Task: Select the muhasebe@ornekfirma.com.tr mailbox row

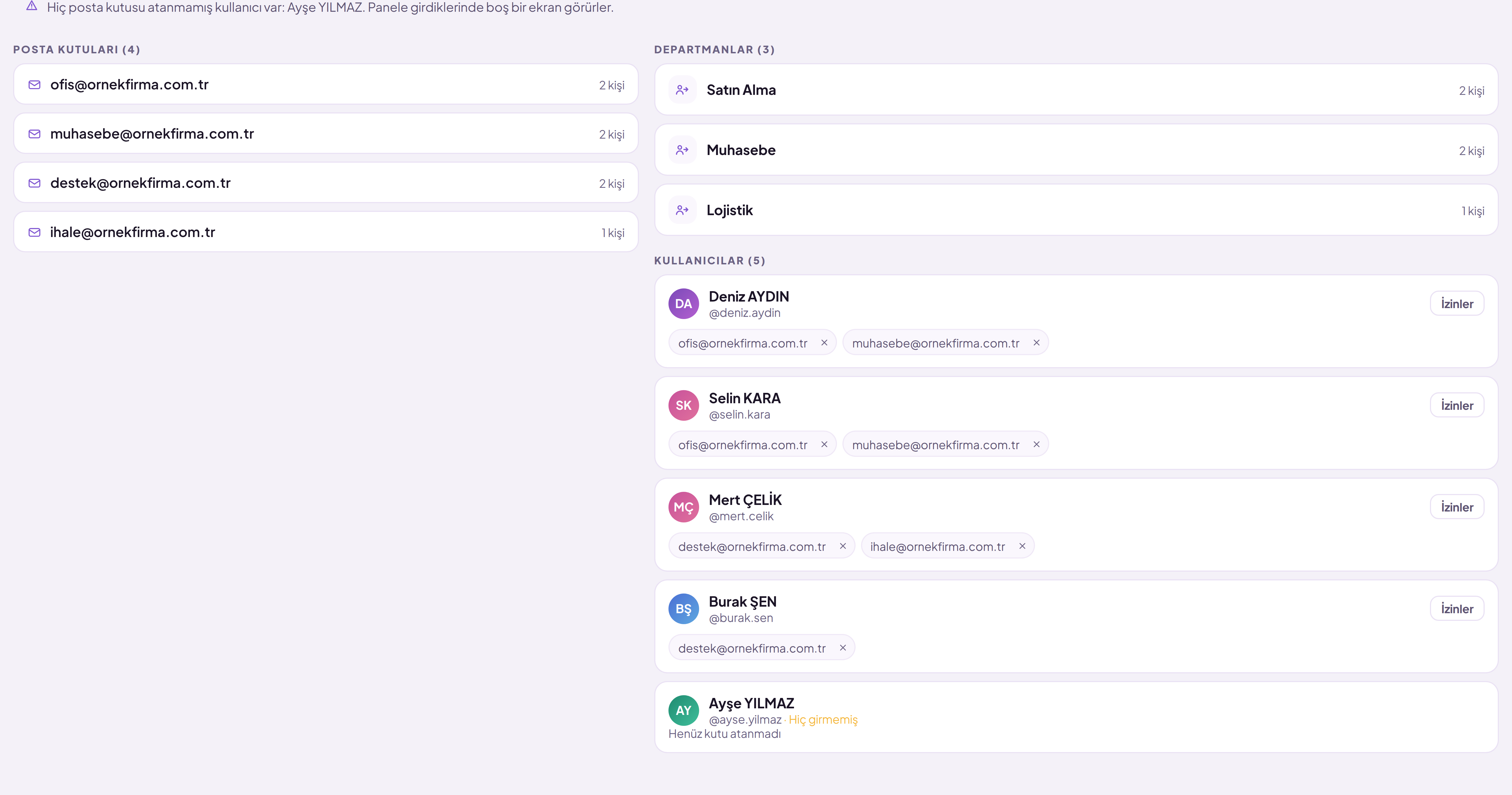Action: (x=326, y=134)
